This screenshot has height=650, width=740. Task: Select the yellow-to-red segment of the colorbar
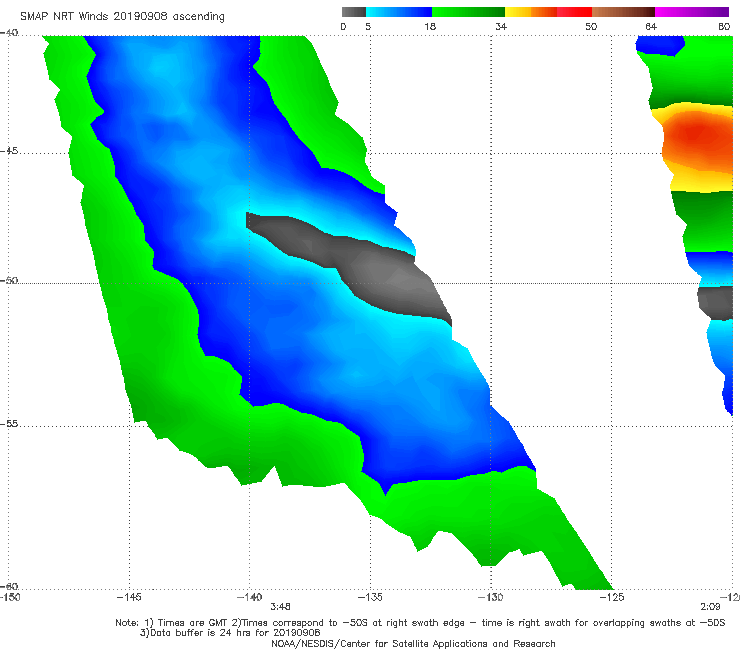point(548,12)
